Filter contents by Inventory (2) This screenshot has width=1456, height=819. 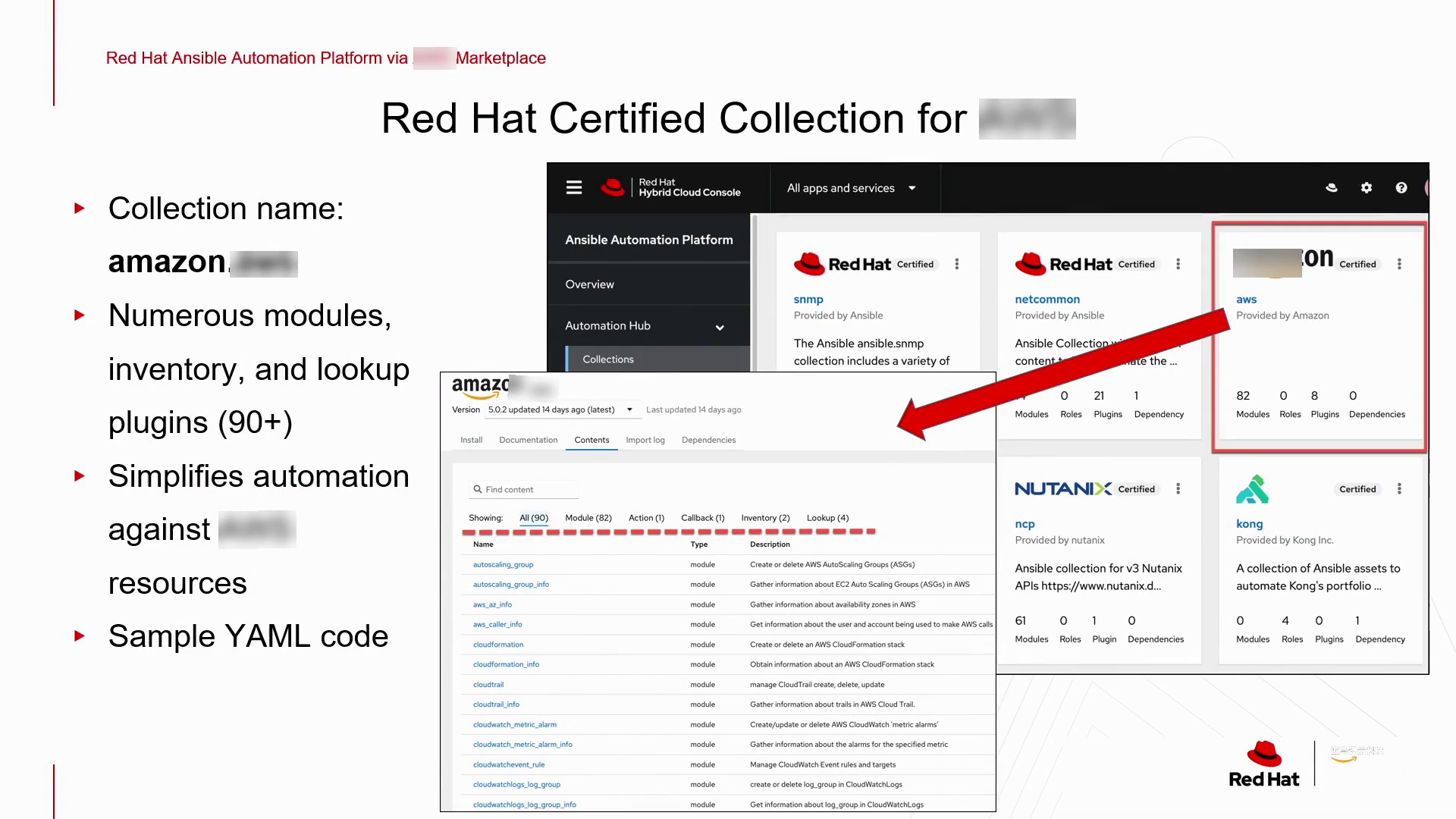click(x=765, y=518)
